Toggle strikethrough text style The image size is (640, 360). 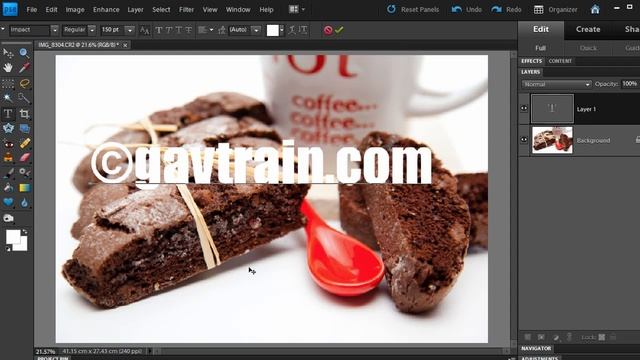click(x=188, y=30)
